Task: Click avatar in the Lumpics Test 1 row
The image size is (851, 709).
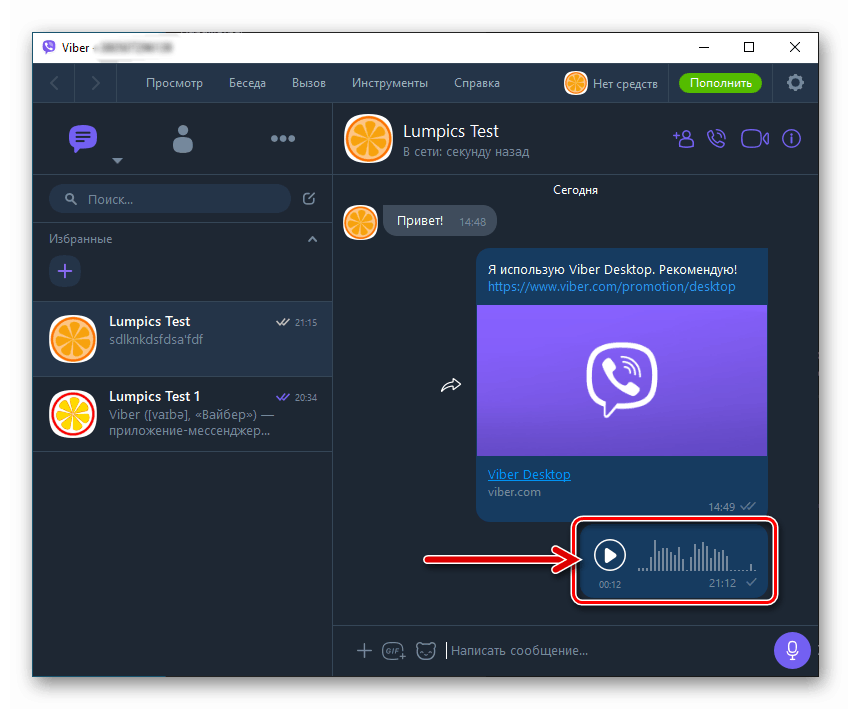Action: tap(73, 414)
